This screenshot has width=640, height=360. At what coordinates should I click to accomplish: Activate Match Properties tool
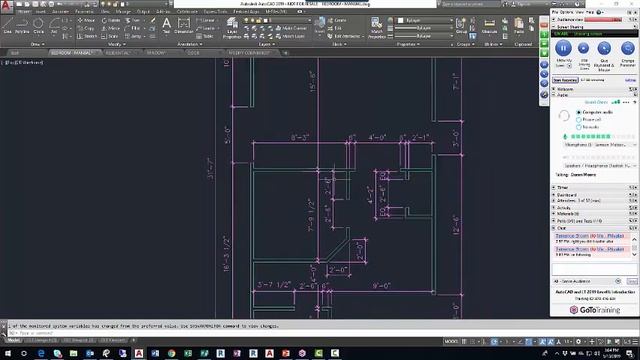(376, 28)
